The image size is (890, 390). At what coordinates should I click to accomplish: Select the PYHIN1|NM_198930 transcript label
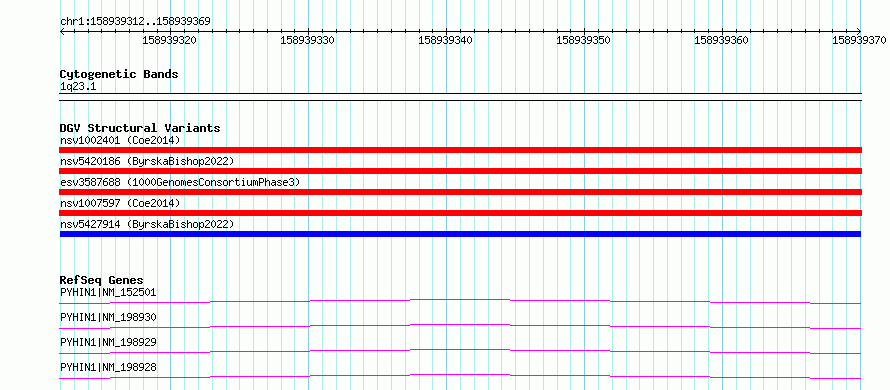pyautogui.click(x=108, y=317)
